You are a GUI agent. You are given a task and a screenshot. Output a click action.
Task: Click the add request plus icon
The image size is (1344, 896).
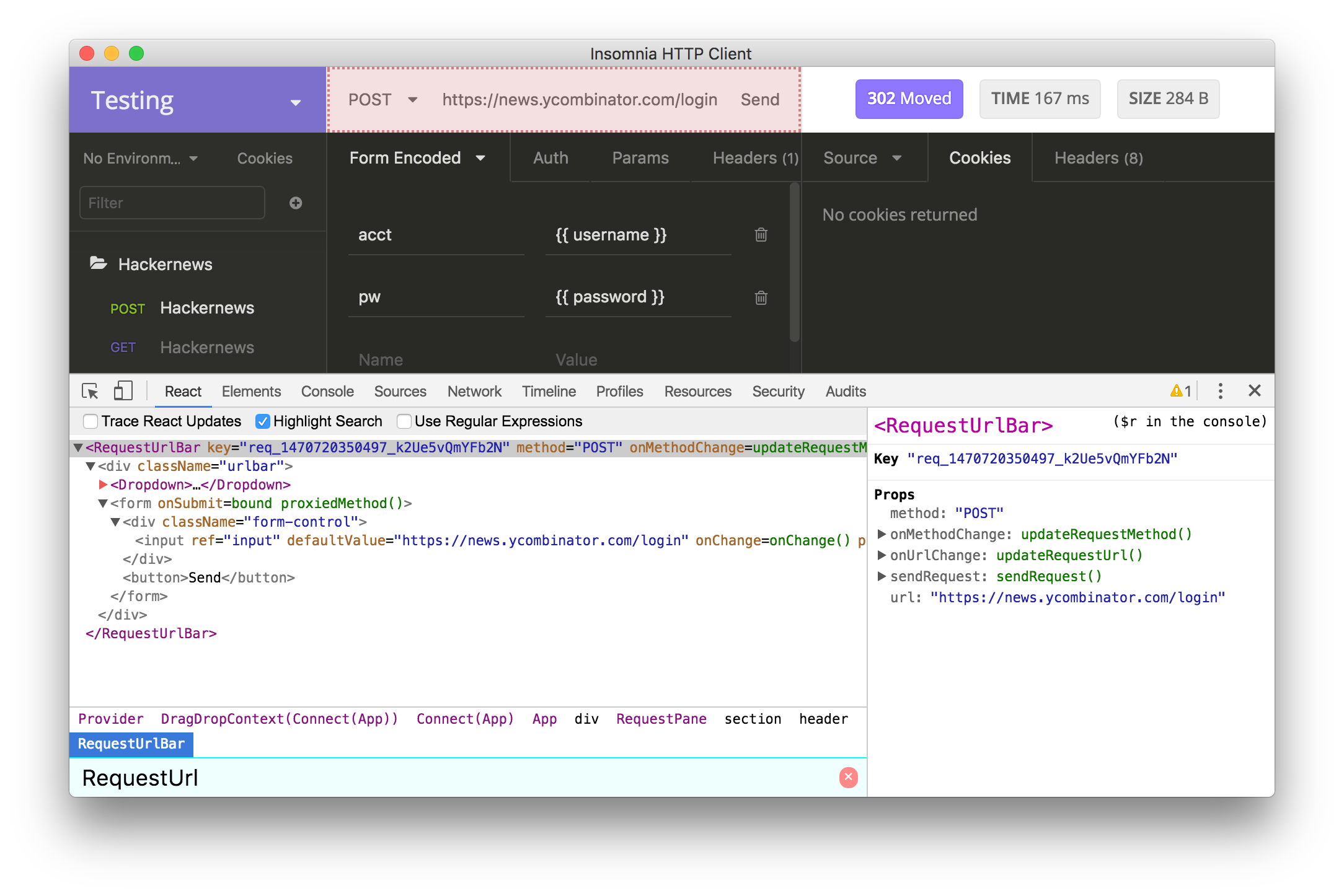(x=296, y=203)
